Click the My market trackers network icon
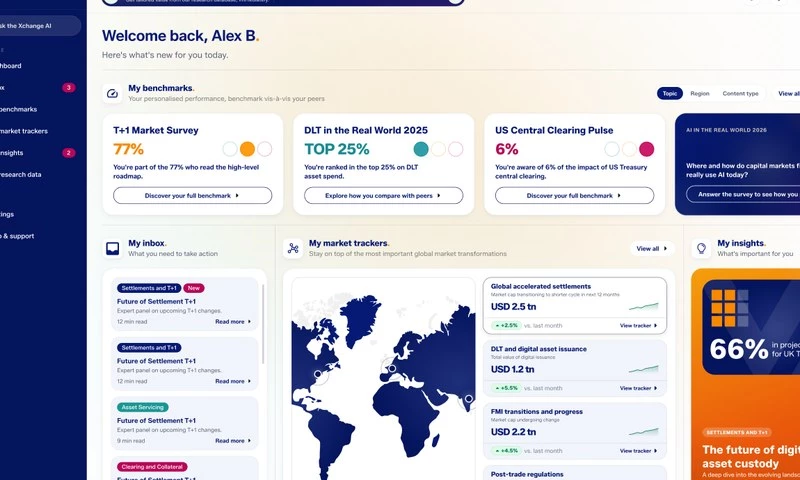The width and height of the screenshot is (800, 480). [293, 248]
